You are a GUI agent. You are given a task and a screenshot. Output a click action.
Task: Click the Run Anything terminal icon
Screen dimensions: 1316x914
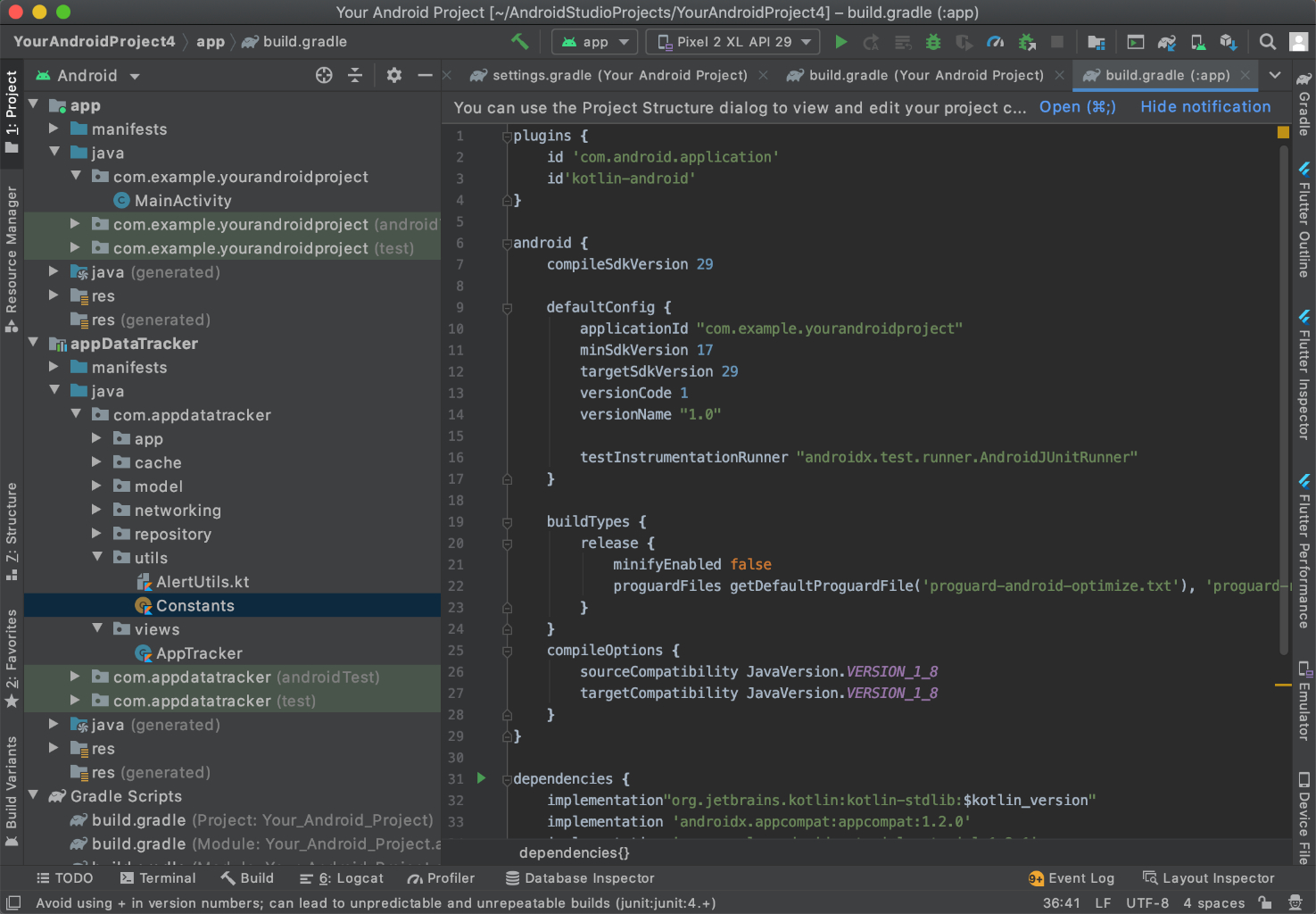click(x=1136, y=41)
